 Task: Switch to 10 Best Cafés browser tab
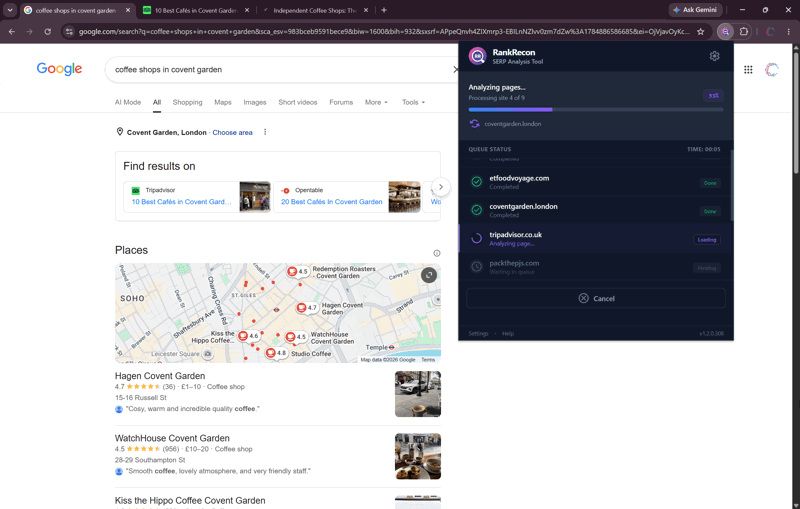pos(196,10)
